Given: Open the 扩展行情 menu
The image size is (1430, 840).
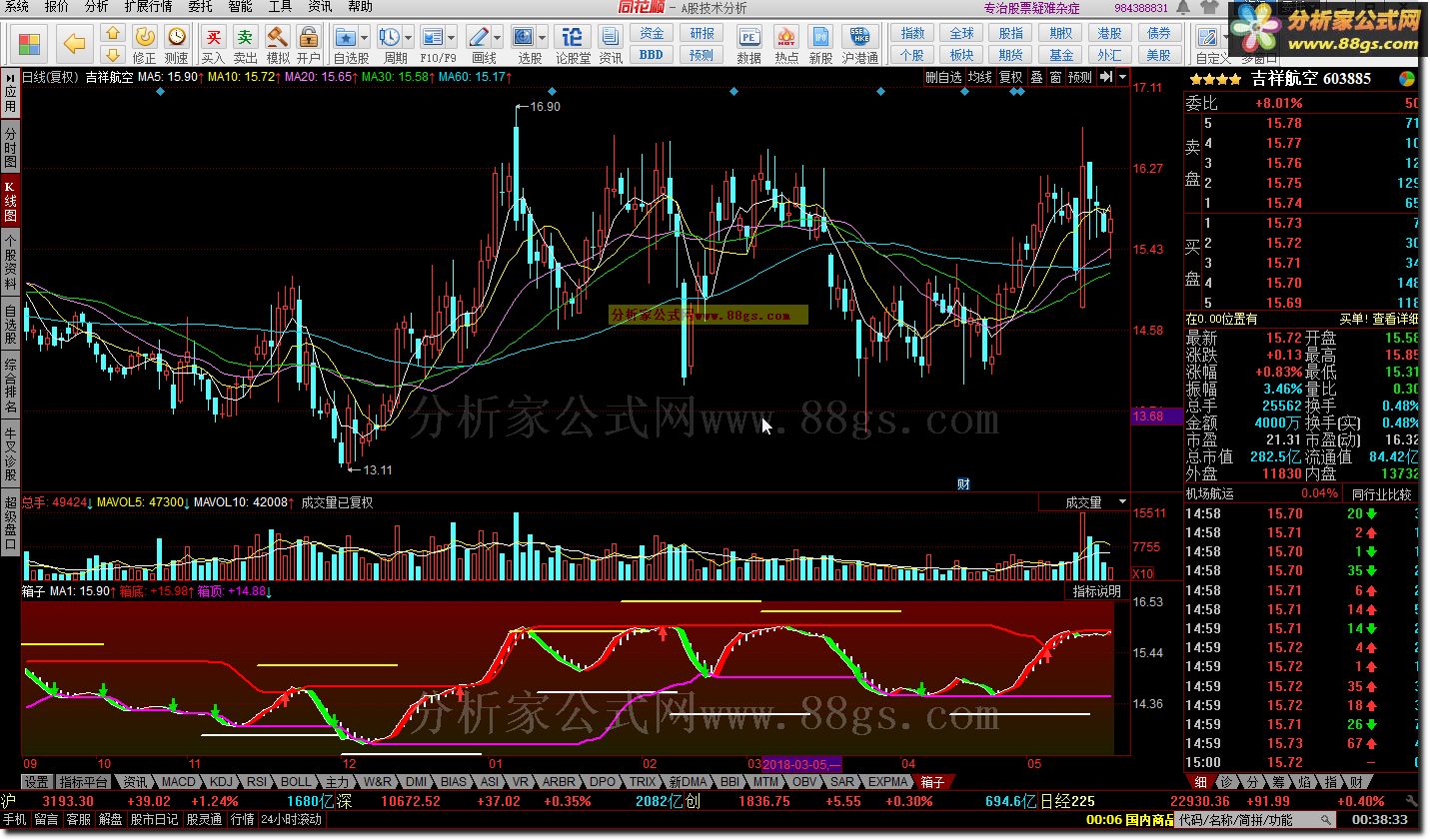Looking at the screenshot, I should (148, 7).
